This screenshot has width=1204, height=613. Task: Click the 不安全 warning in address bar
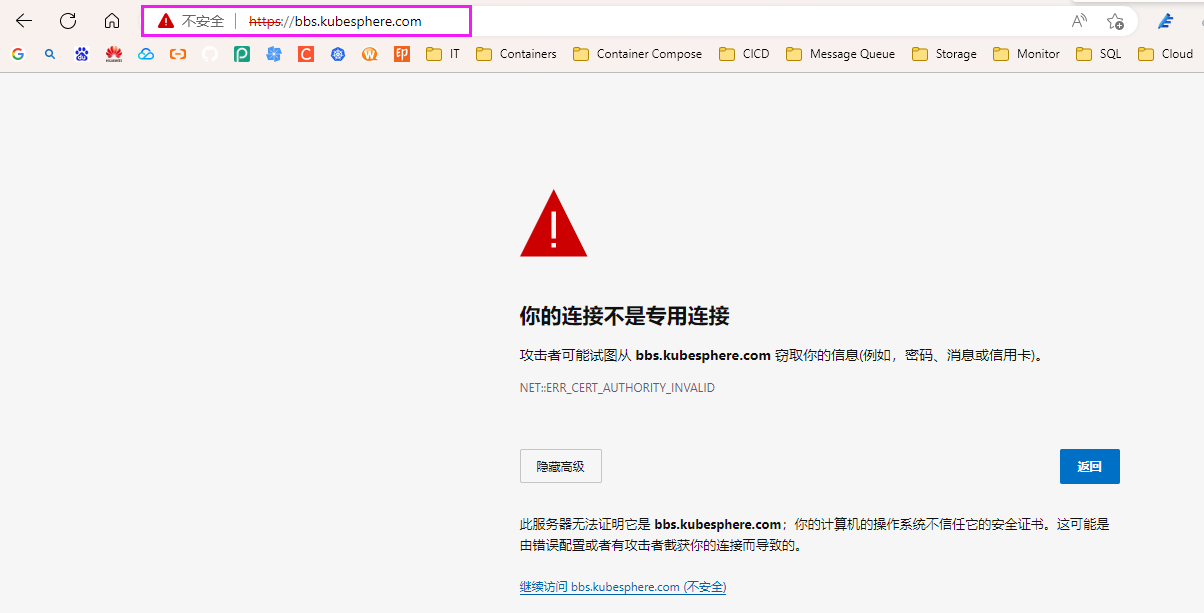[192, 21]
